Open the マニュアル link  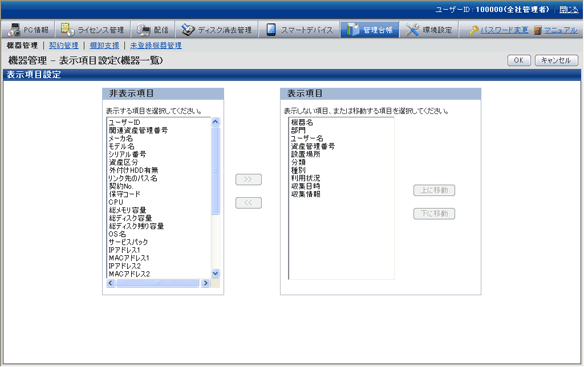pyautogui.click(x=561, y=30)
